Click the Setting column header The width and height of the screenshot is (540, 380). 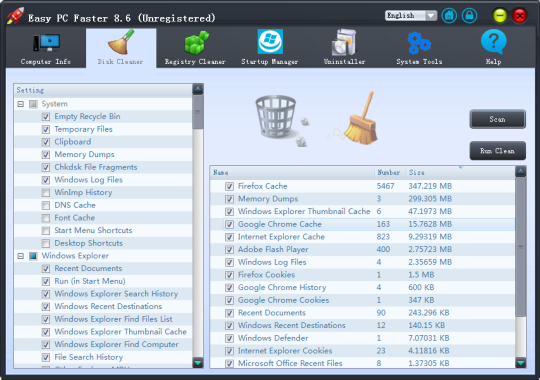[103, 90]
